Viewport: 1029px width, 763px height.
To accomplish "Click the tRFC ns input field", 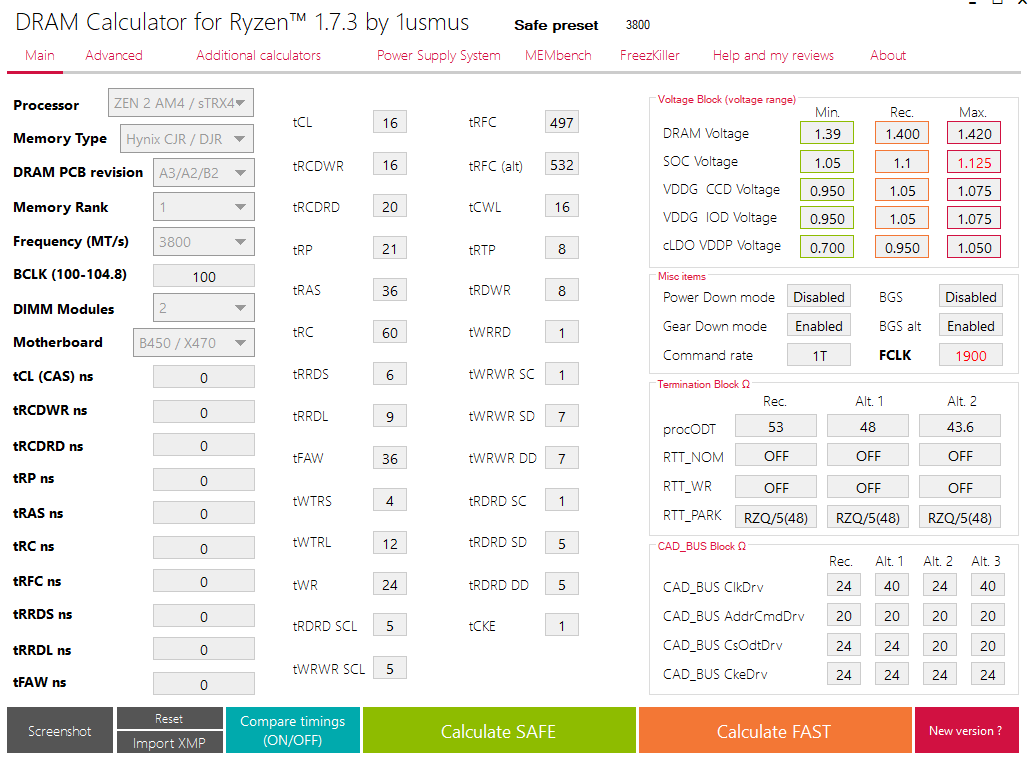I will click(x=203, y=581).
